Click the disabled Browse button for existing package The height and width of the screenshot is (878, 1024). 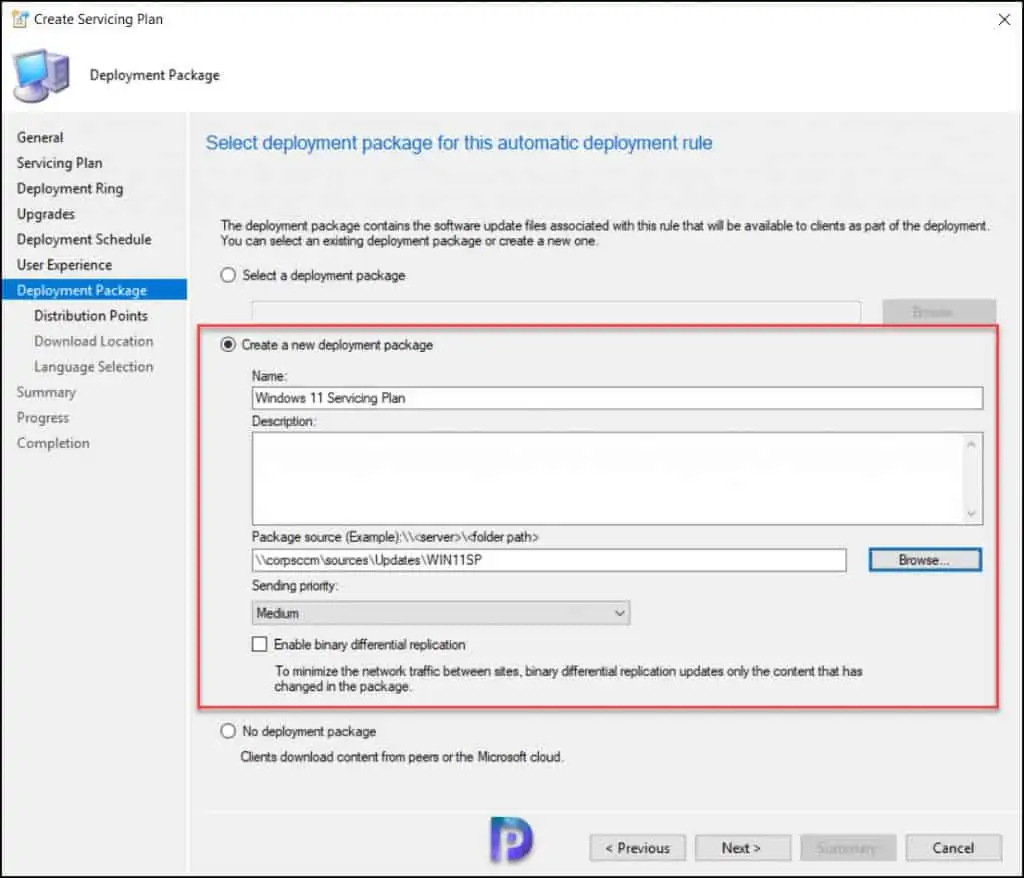click(x=939, y=312)
